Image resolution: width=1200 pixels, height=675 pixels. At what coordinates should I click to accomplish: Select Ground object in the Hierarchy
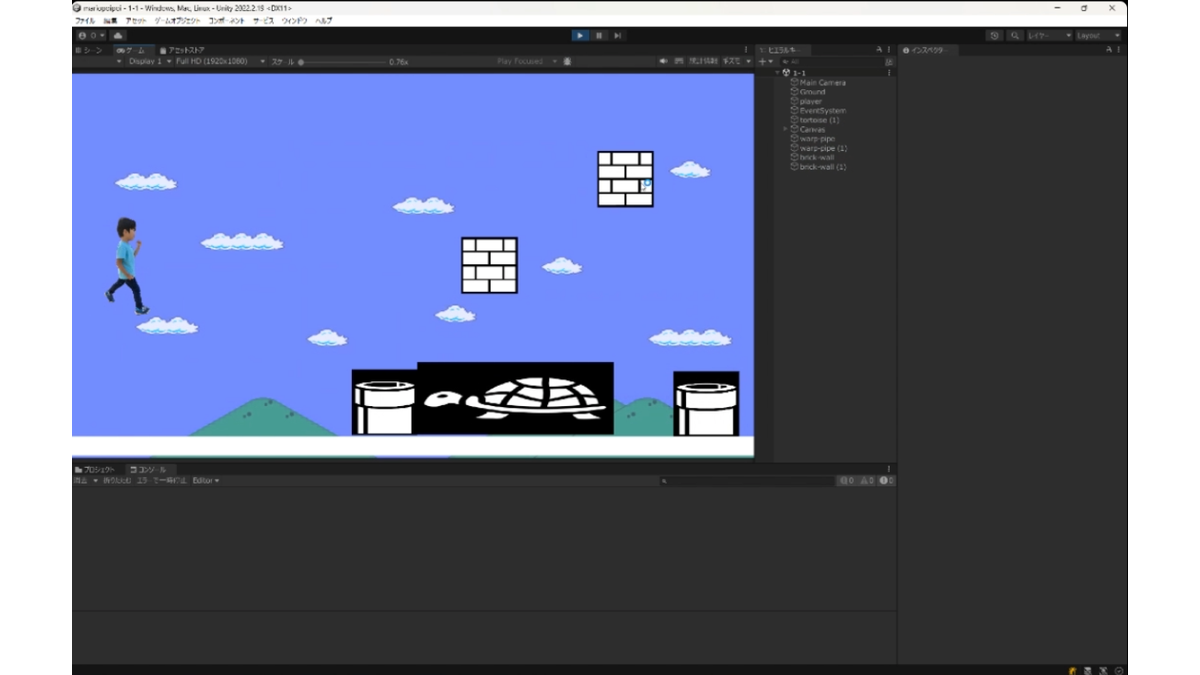tap(813, 92)
